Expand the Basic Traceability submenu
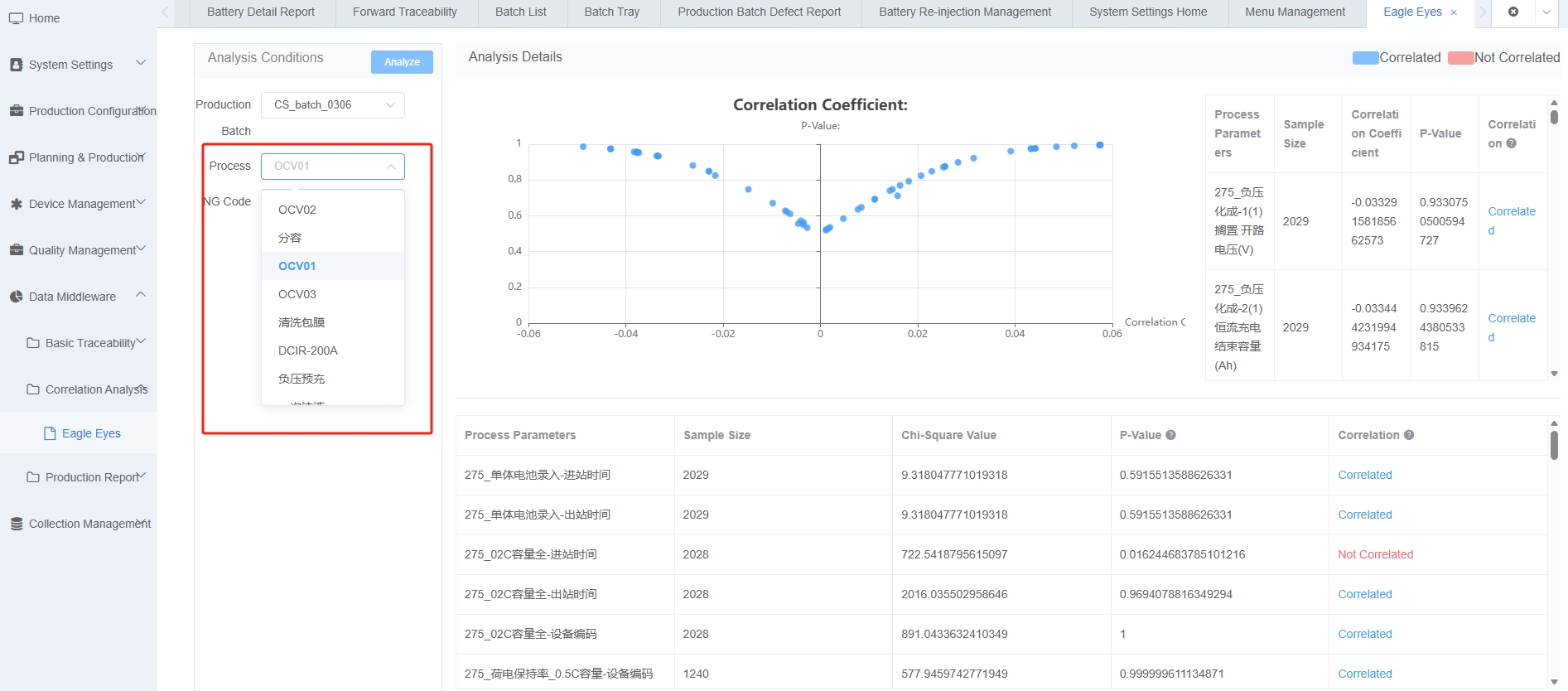 point(141,341)
